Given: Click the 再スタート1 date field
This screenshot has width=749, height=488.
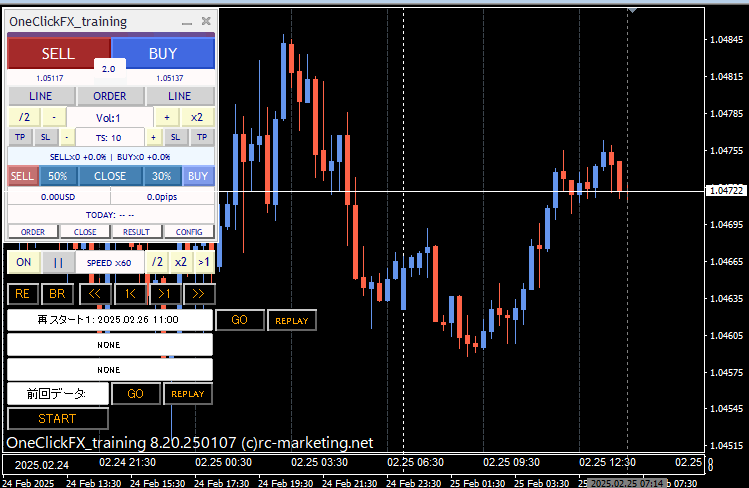Looking at the screenshot, I should 109,320.
